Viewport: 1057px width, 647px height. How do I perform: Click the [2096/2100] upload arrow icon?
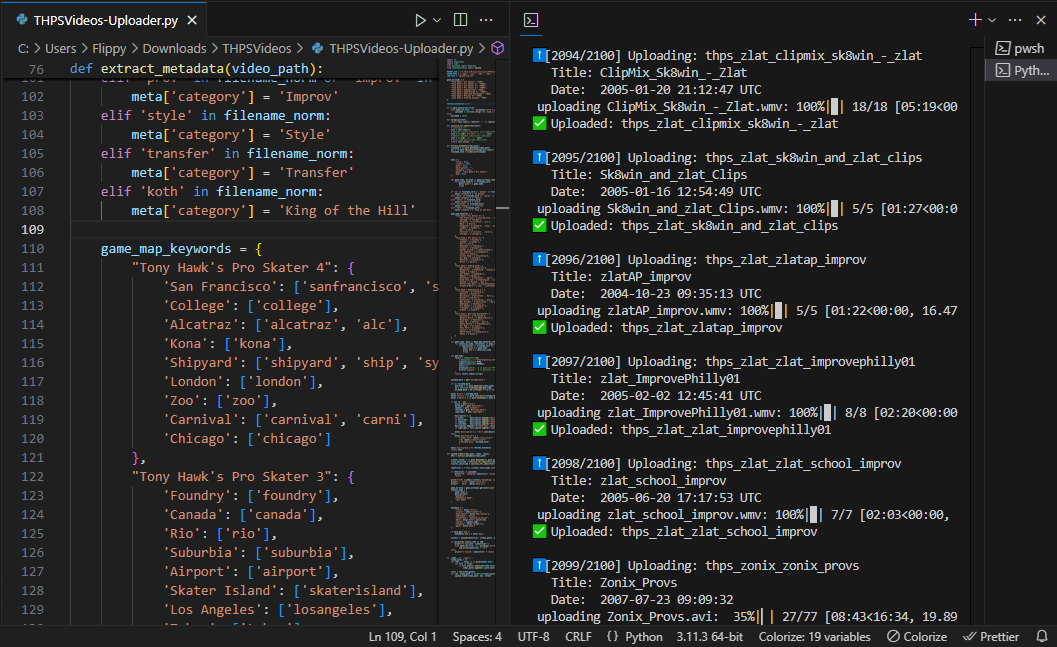click(539, 259)
